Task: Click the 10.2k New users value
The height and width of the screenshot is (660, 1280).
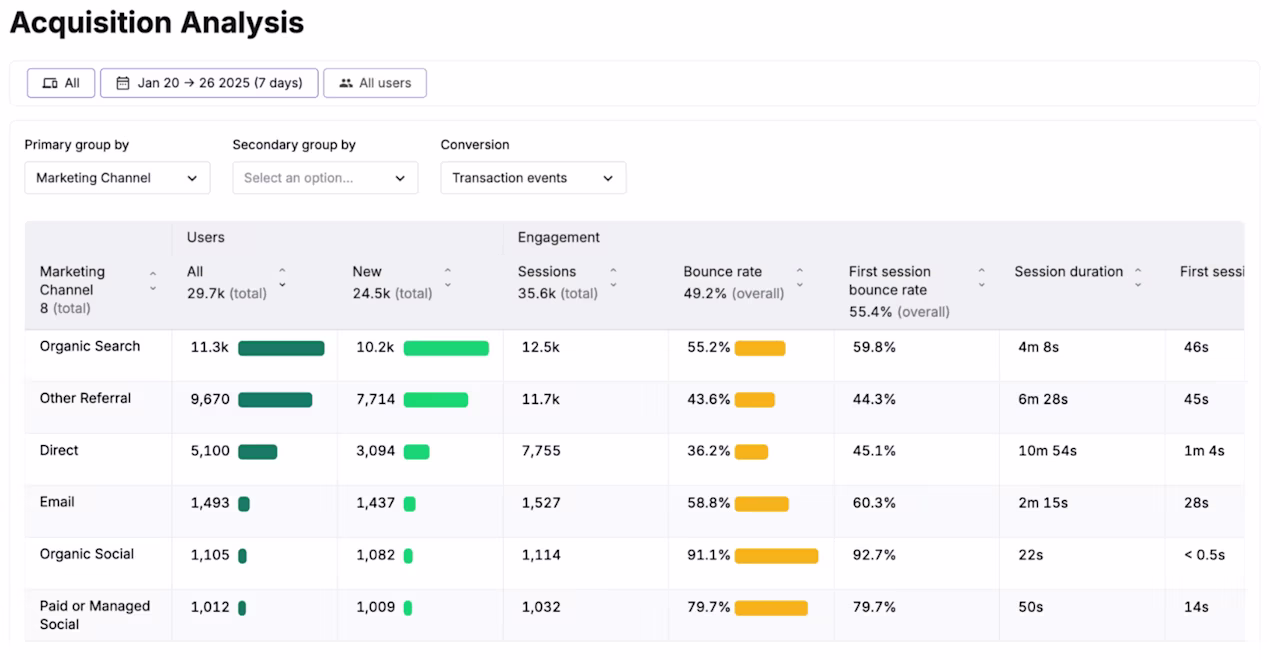Action: pyautogui.click(x=375, y=348)
